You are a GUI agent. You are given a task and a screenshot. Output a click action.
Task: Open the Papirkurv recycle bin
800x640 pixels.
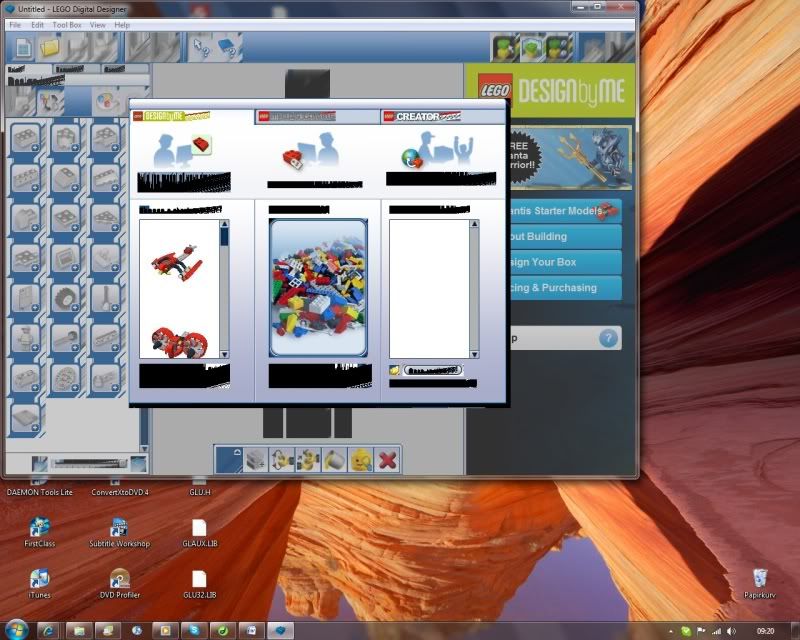pyautogui.click(x=760, y=584)
